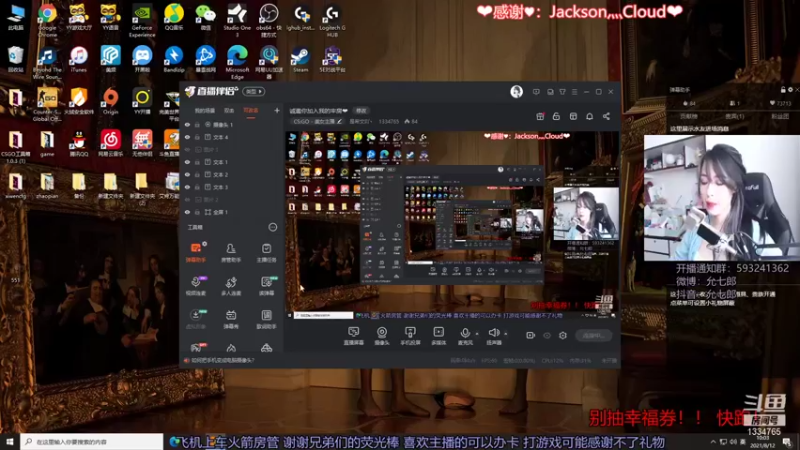Viewport: 800px width, 450px height.
Task: Open the 虚拟形象 virtual avatar tool
Action: point(196,319)
